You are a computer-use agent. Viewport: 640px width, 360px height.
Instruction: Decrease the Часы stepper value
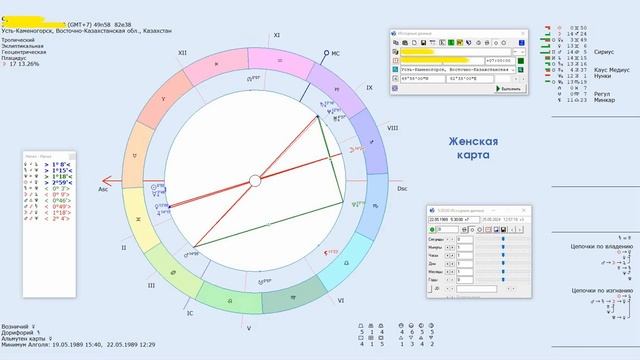click(x=447, y=256)
